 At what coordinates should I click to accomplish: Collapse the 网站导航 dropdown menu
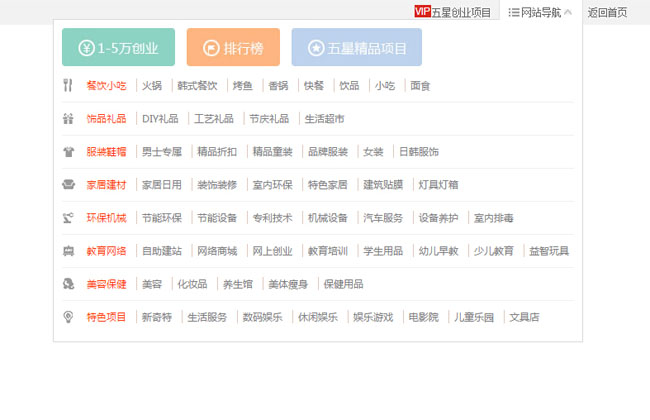coord(540,12)
